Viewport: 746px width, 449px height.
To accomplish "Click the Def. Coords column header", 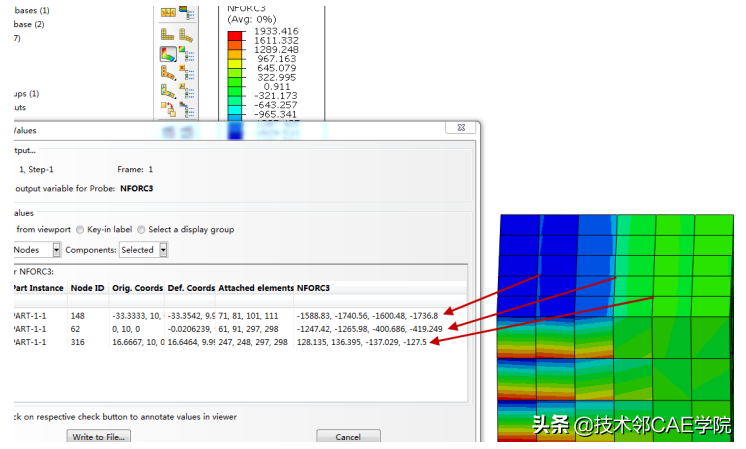I will click(x=190, y=288).
